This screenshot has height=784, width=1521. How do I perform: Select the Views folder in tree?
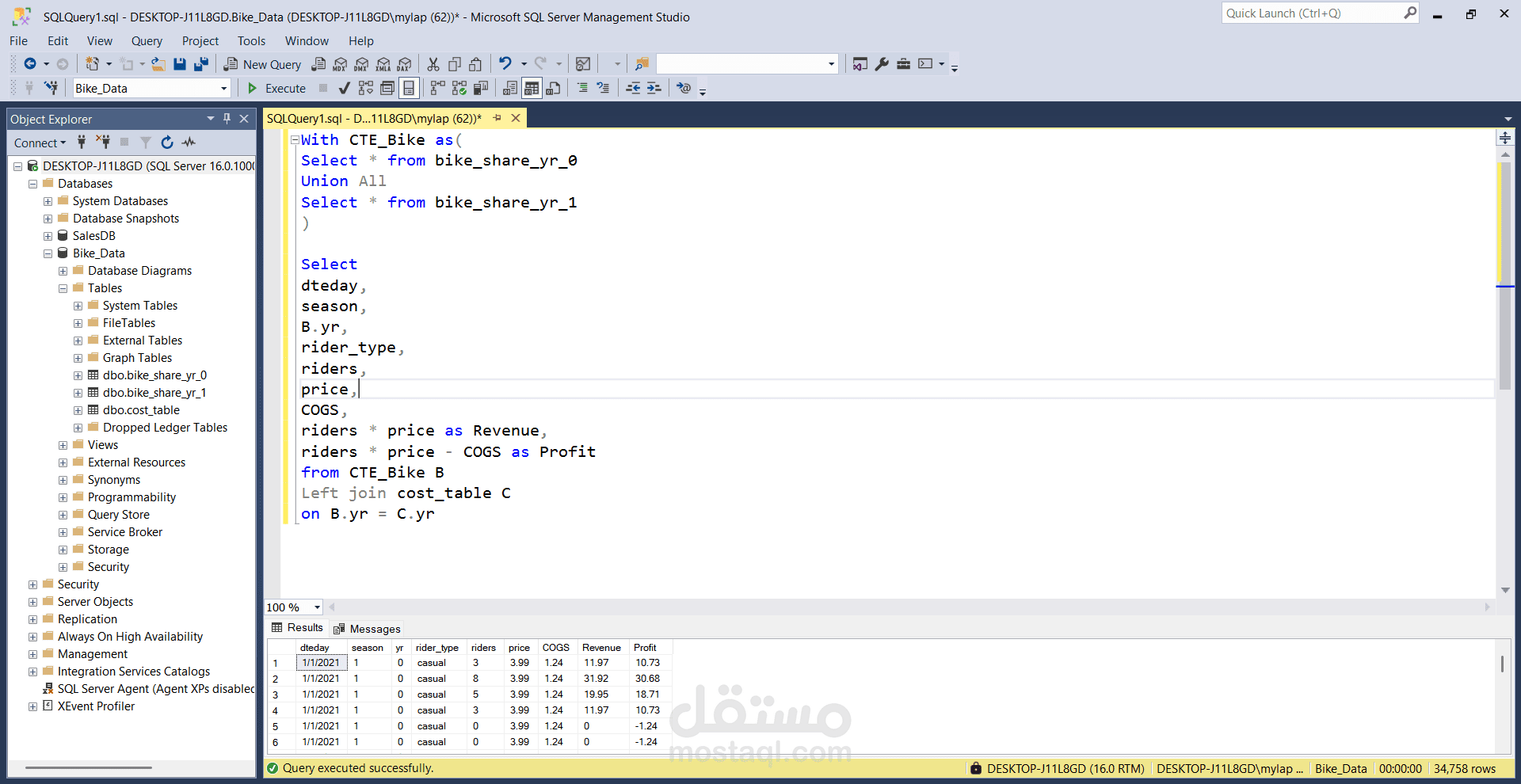(x=103, y=445)
